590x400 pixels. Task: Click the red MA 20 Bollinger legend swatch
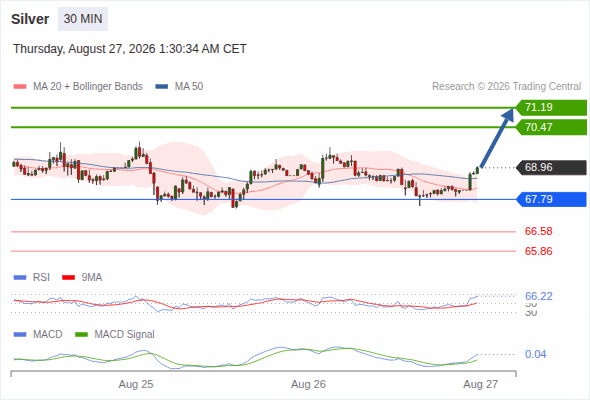20,87
